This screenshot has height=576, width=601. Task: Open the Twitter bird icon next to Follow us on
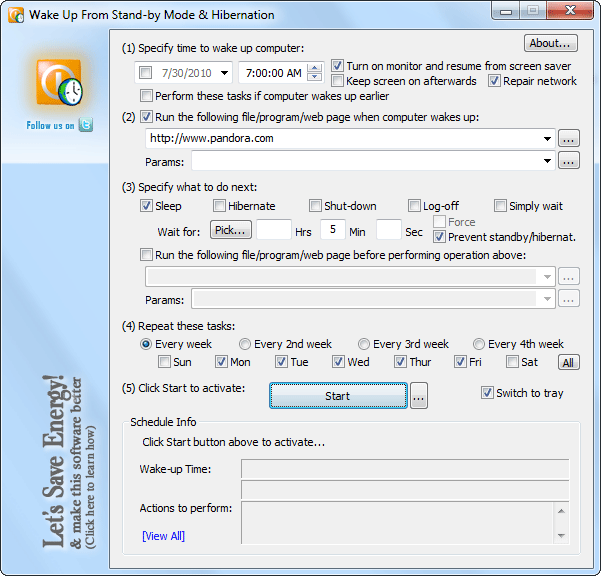pos(86,125)
